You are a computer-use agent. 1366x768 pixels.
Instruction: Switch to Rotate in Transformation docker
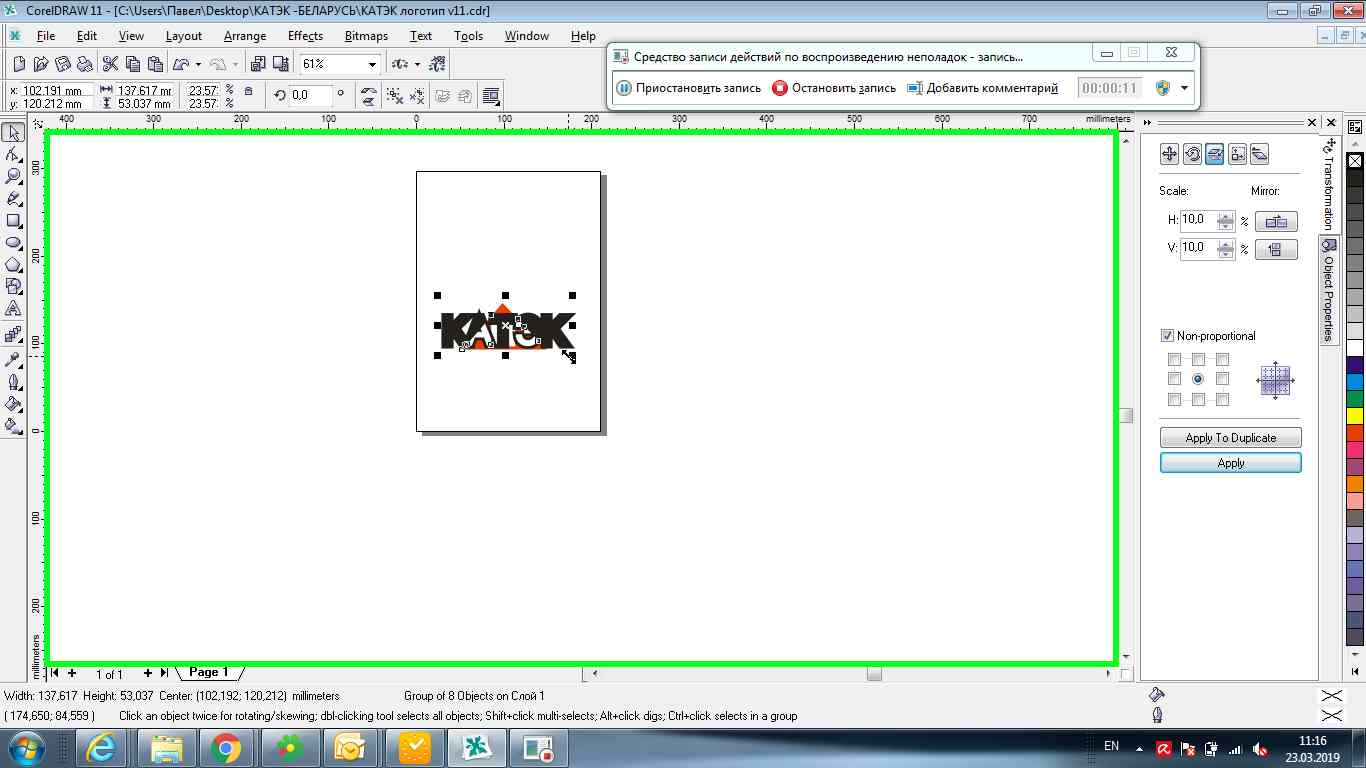coord(1192,154)
